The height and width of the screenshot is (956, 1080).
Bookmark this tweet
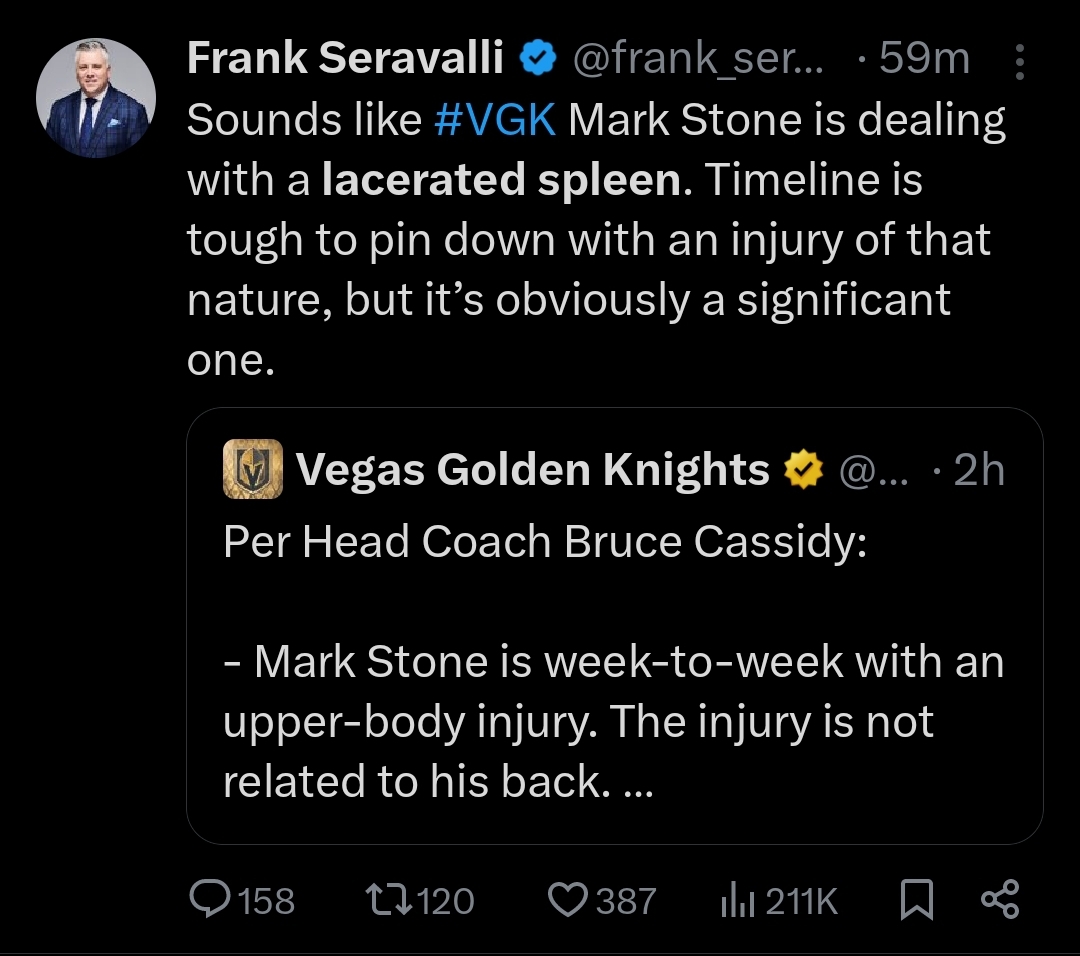pos(917,900)
